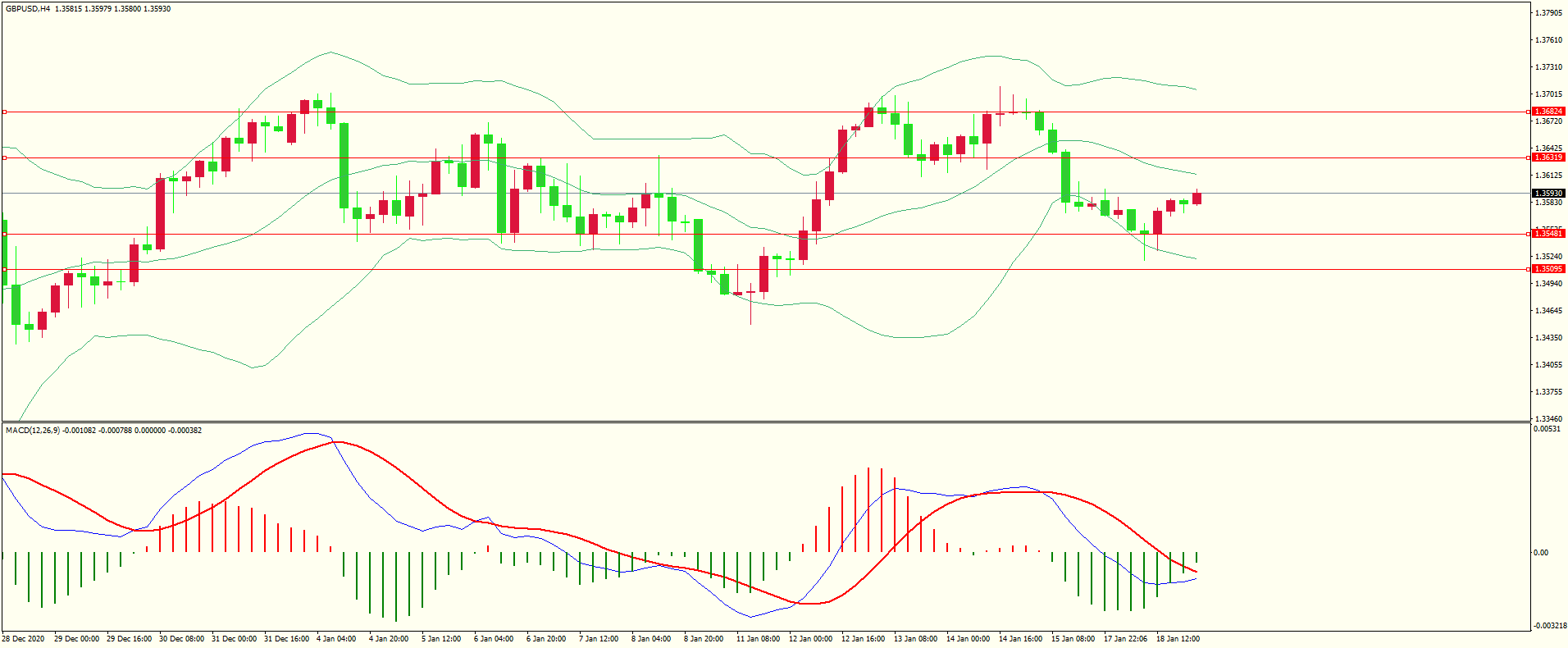
Task: Select the black 1.35930 current price label
Action: coord(1548,194)
